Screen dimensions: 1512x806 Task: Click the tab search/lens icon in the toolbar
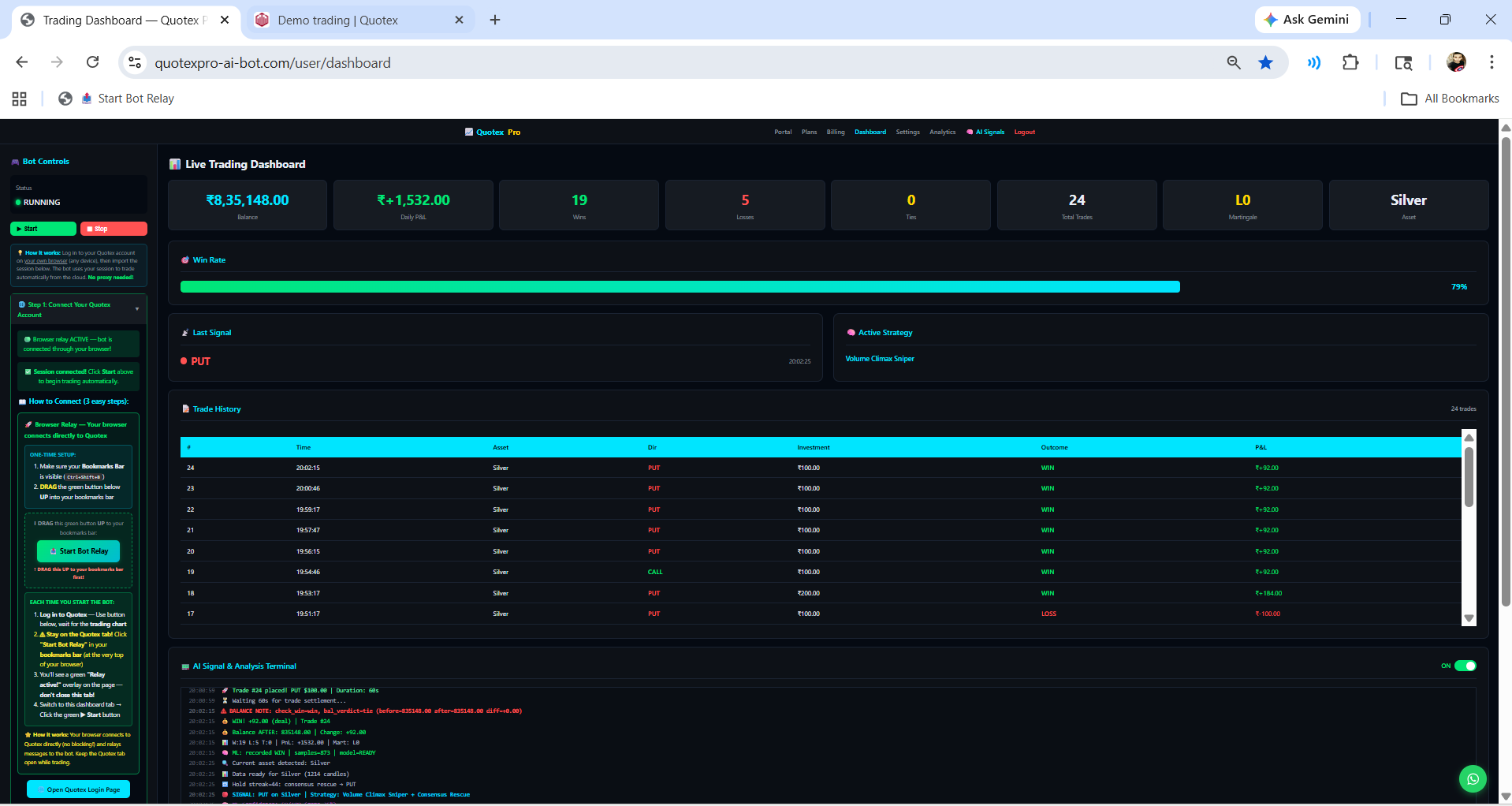coord(1403,62)
